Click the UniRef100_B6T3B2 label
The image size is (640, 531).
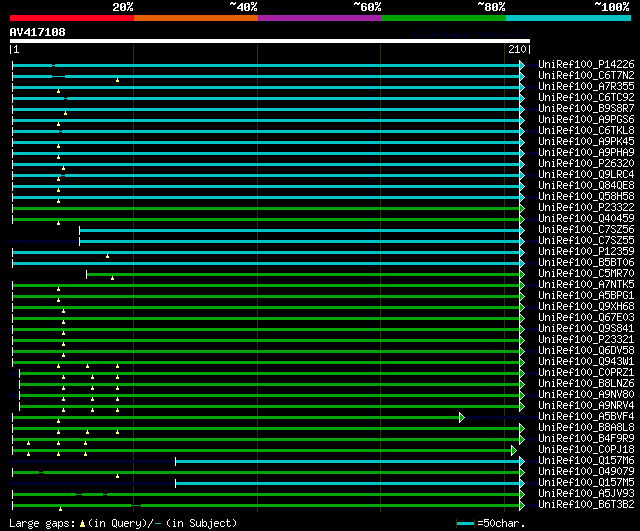(x=586, y=505)
